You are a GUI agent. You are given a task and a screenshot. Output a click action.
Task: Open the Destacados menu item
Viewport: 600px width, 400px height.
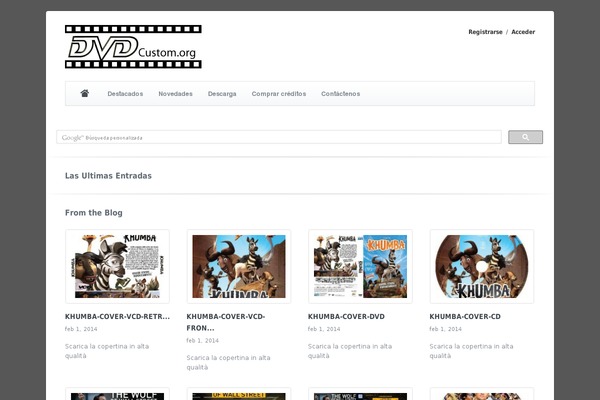pos(125,94)
